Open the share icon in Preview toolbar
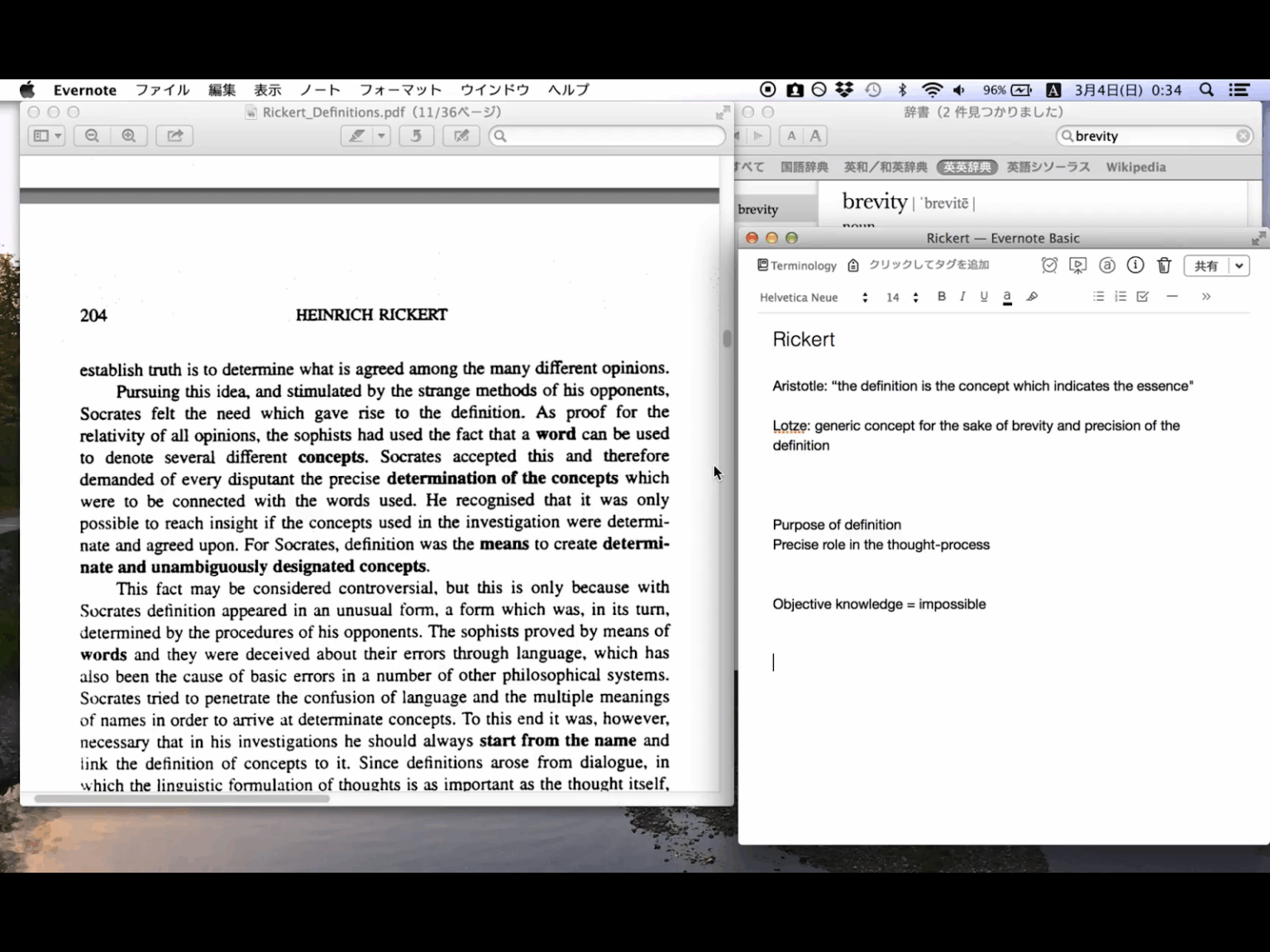Screen dimensions: 1270x952 174,136
